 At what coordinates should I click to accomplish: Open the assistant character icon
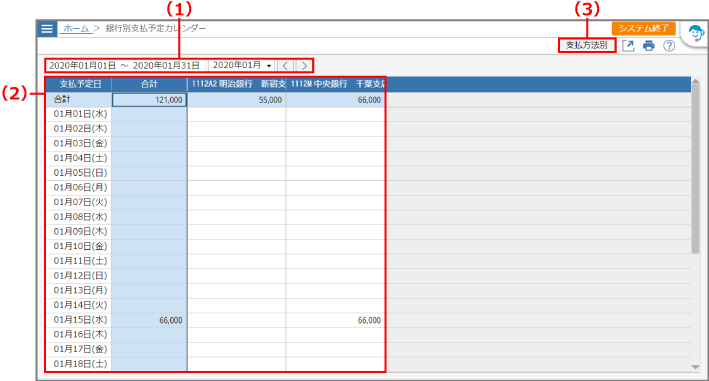point(696,33)
